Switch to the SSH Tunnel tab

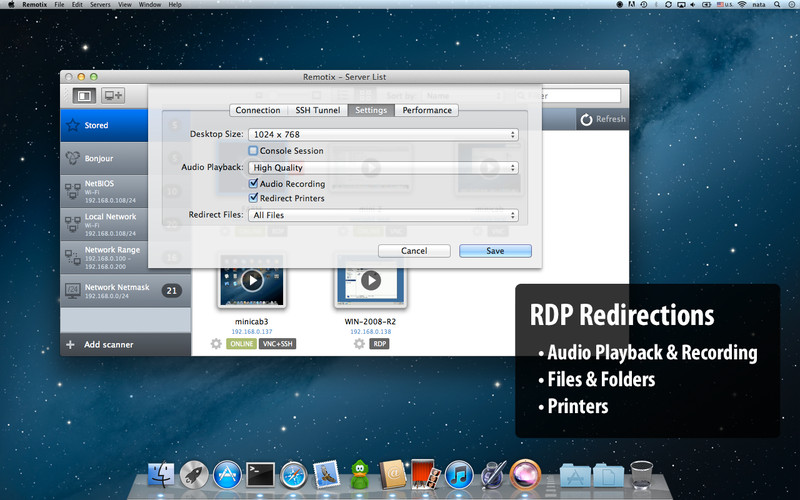(x=318, y=110)
